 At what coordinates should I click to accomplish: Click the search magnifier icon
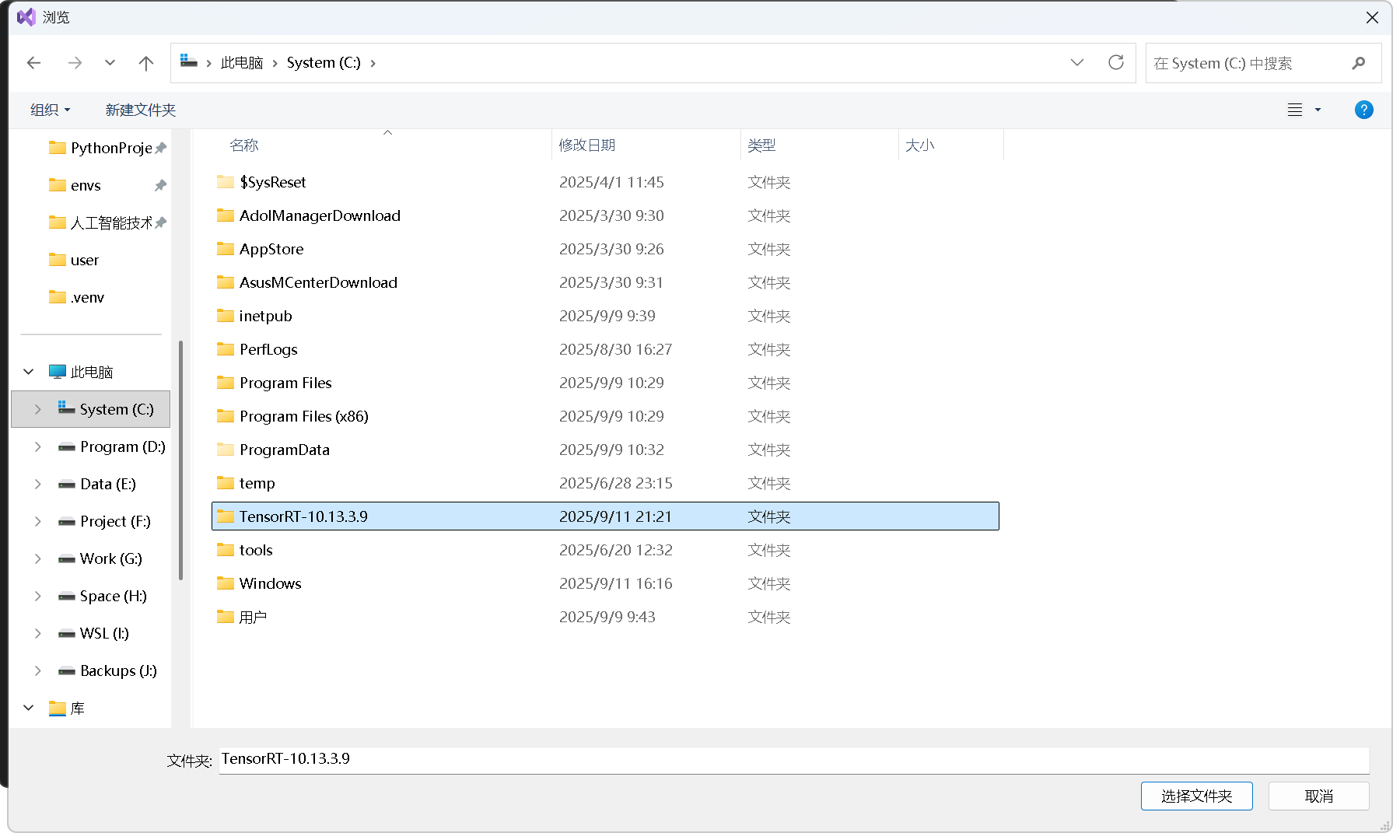(x=1359, y=63)
